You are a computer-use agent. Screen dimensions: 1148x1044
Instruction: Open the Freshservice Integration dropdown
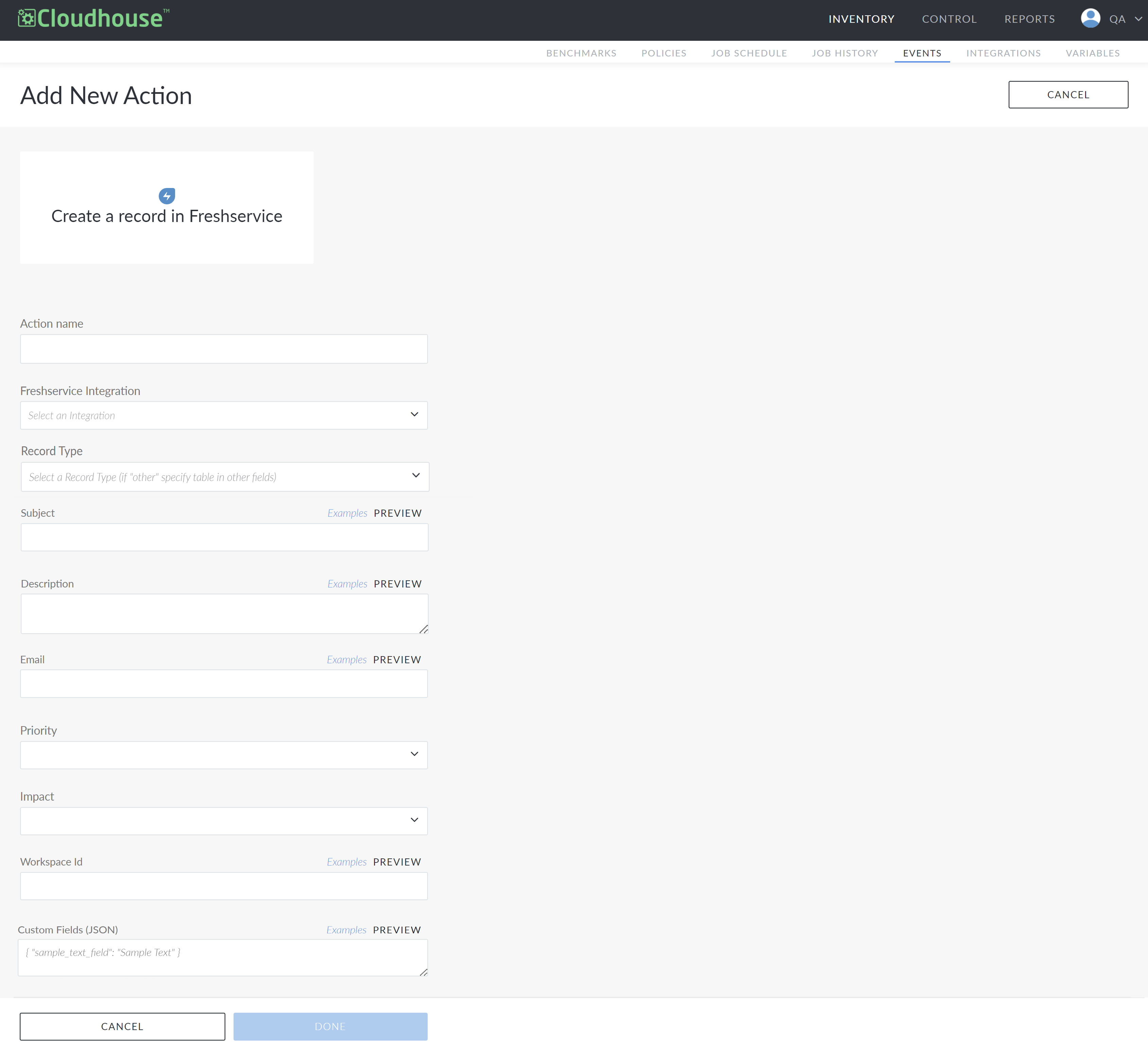[224, 415]
